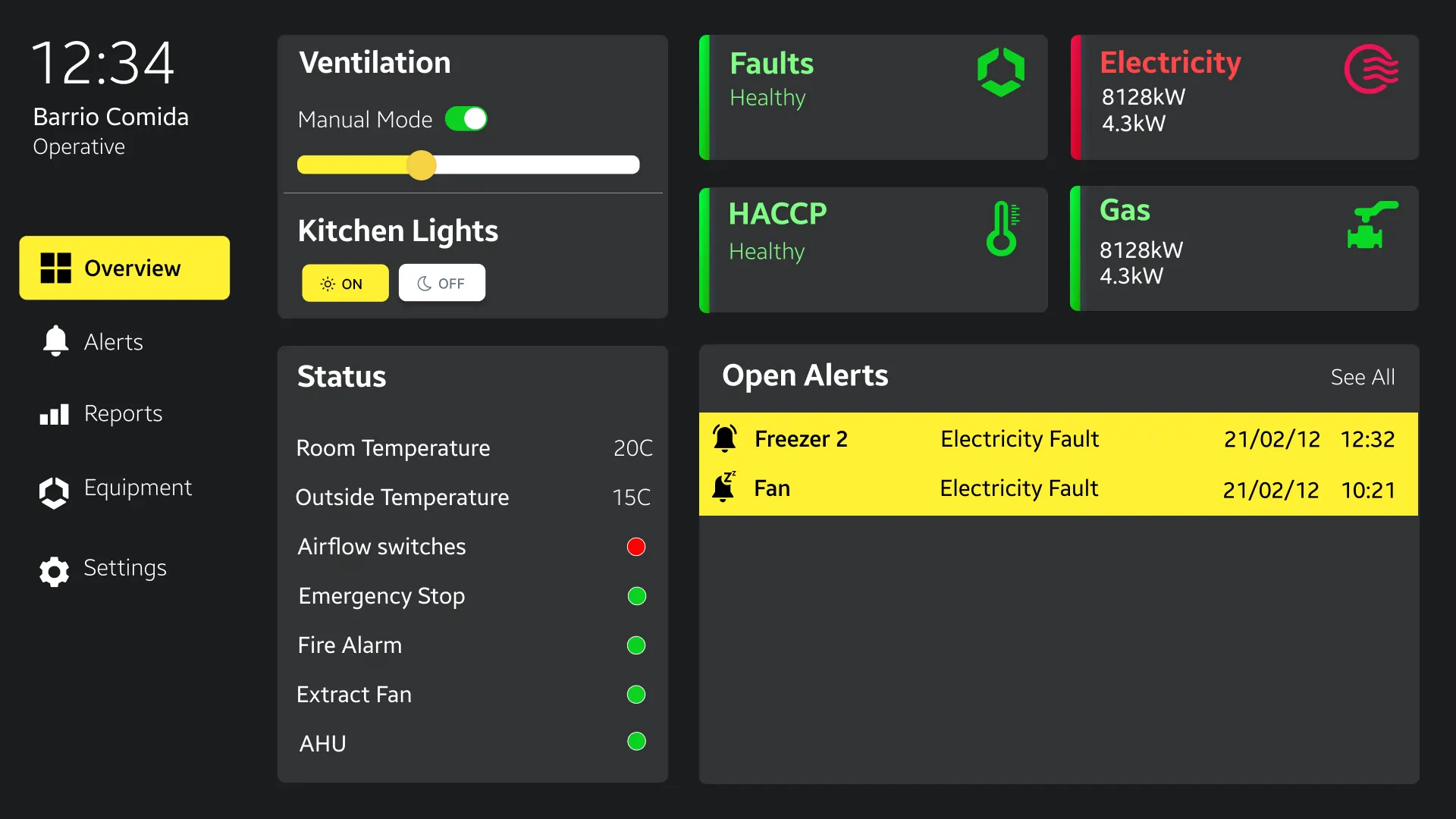Click See All open alerts link

(1363, 375)
